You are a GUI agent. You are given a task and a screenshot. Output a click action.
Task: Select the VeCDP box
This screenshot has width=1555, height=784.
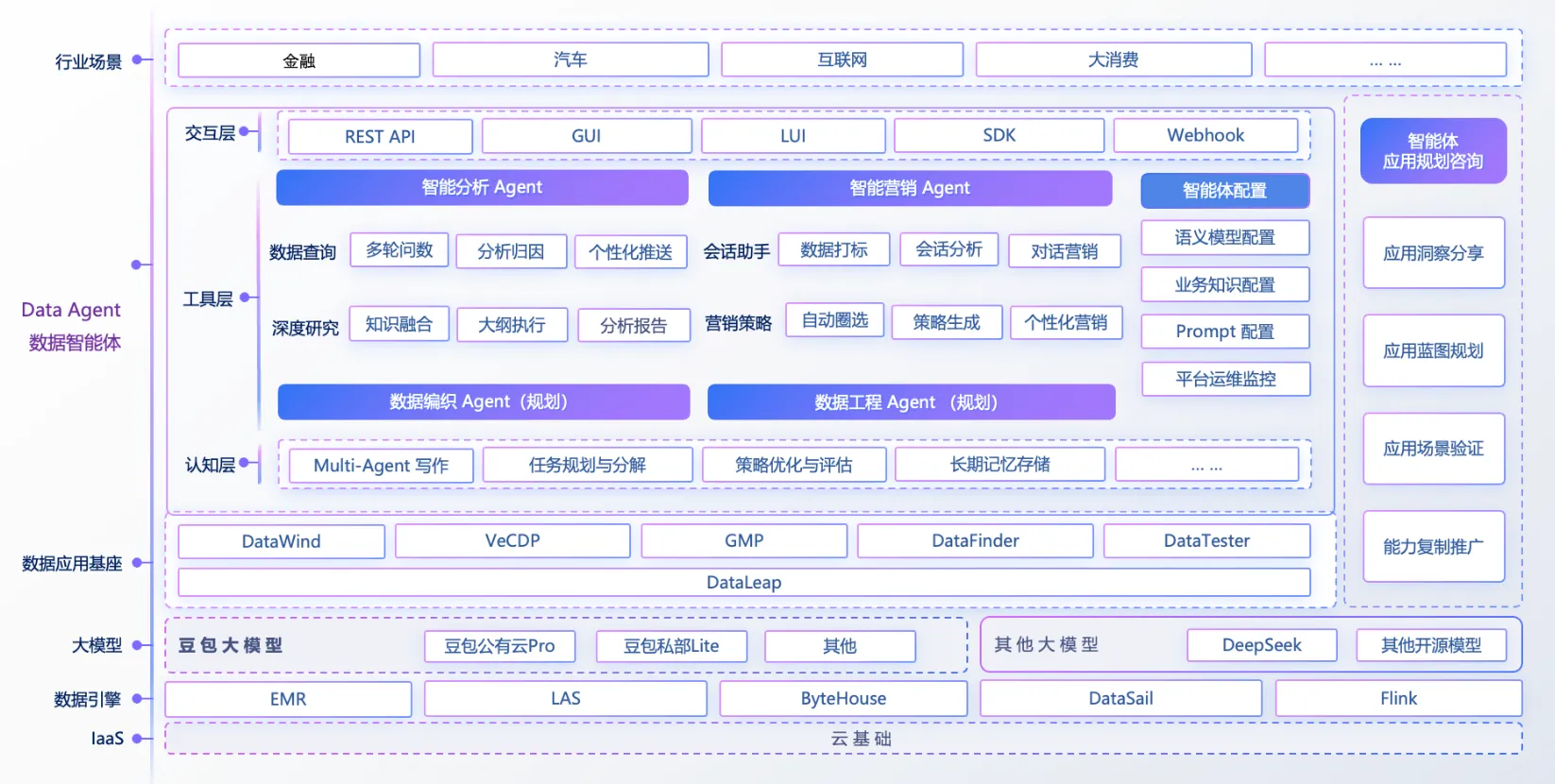(513, 540)
